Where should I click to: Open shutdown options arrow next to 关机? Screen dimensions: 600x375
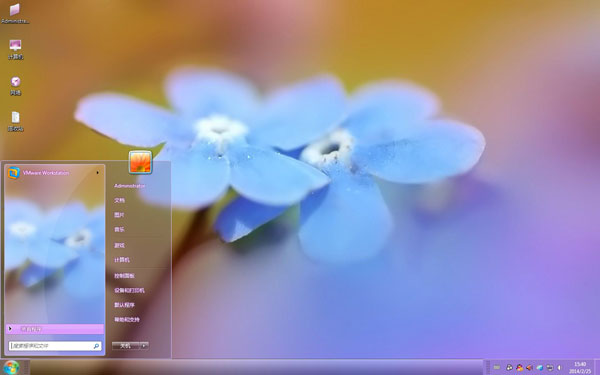coord(144,346)
